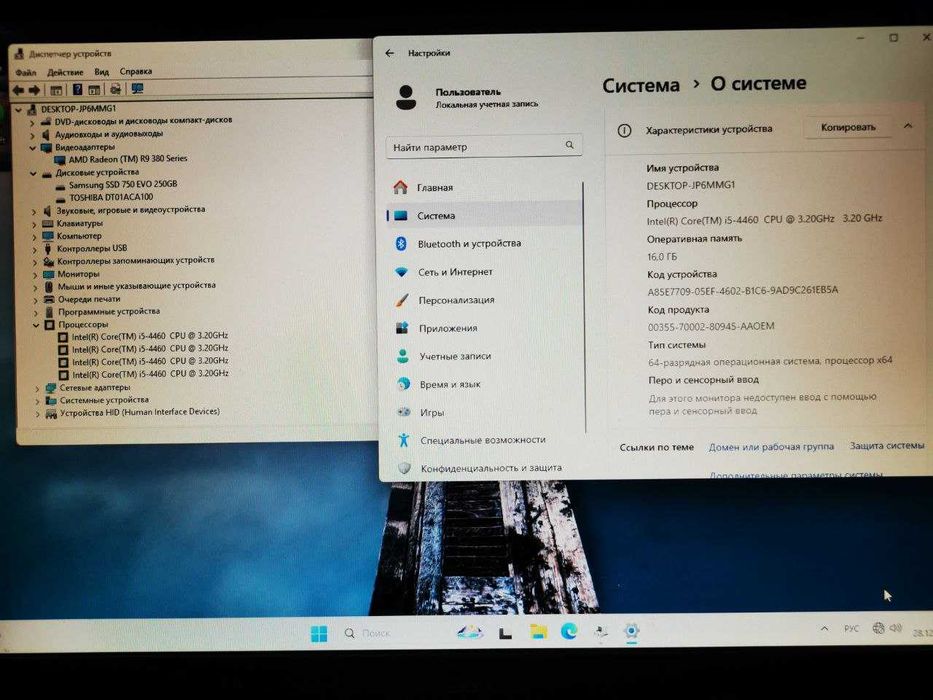Expand Сетевые адаптеры category
The height and width of the screenshot is (700, 933).
37,389
